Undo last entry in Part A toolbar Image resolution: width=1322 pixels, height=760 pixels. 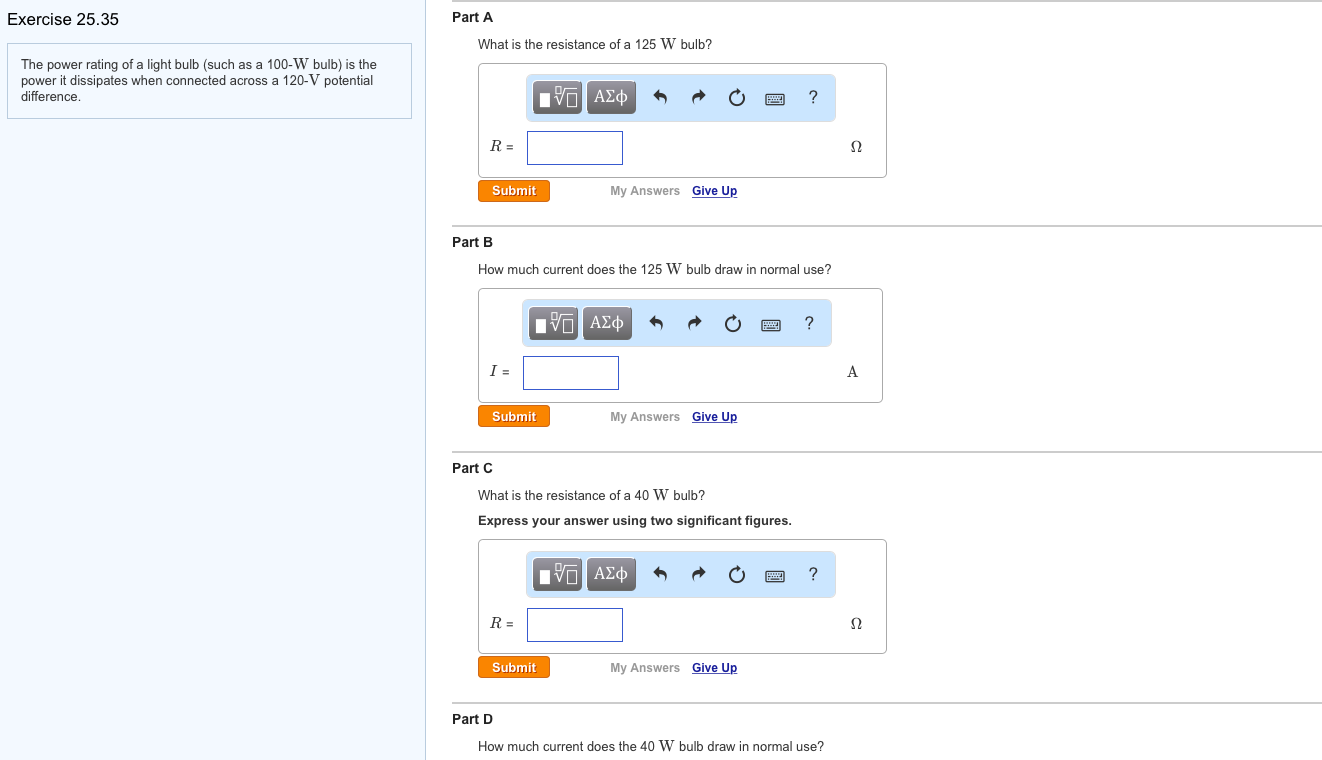click(660, 97)
